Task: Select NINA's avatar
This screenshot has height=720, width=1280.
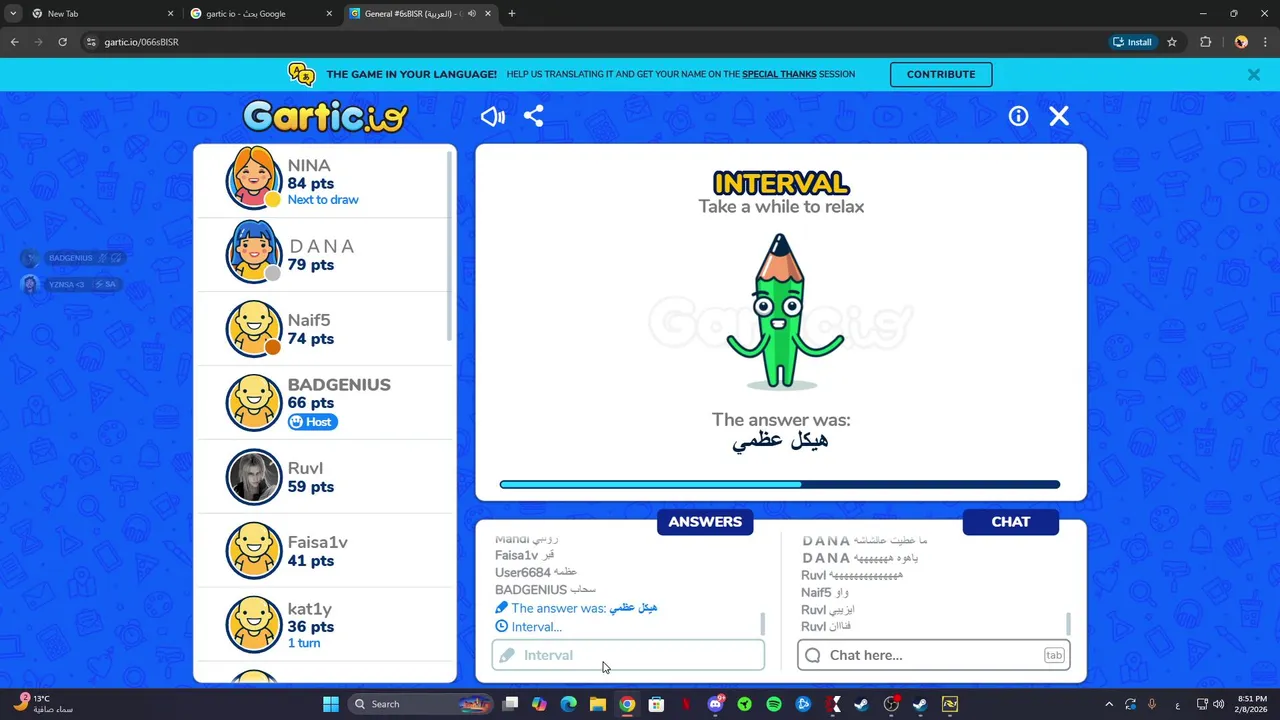Action: tap(254, 178)
